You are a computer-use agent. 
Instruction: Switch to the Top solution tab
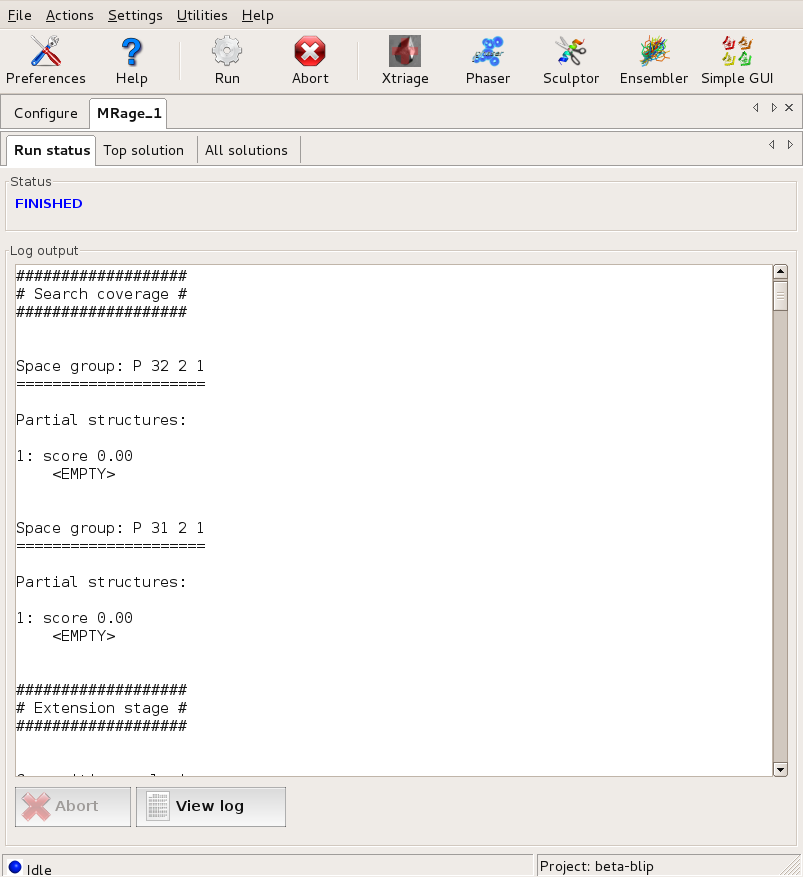coord(144,150)
